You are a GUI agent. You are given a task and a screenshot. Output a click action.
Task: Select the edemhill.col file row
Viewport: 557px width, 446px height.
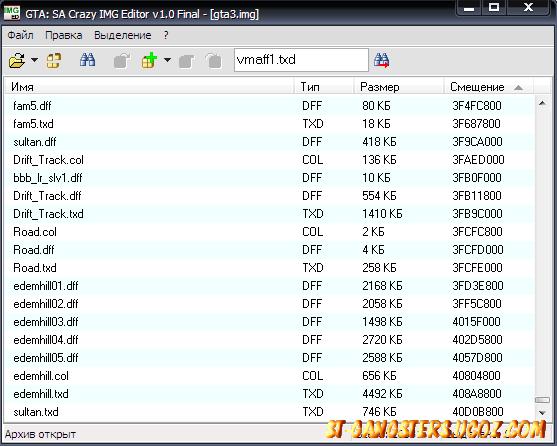coord(269,376)
